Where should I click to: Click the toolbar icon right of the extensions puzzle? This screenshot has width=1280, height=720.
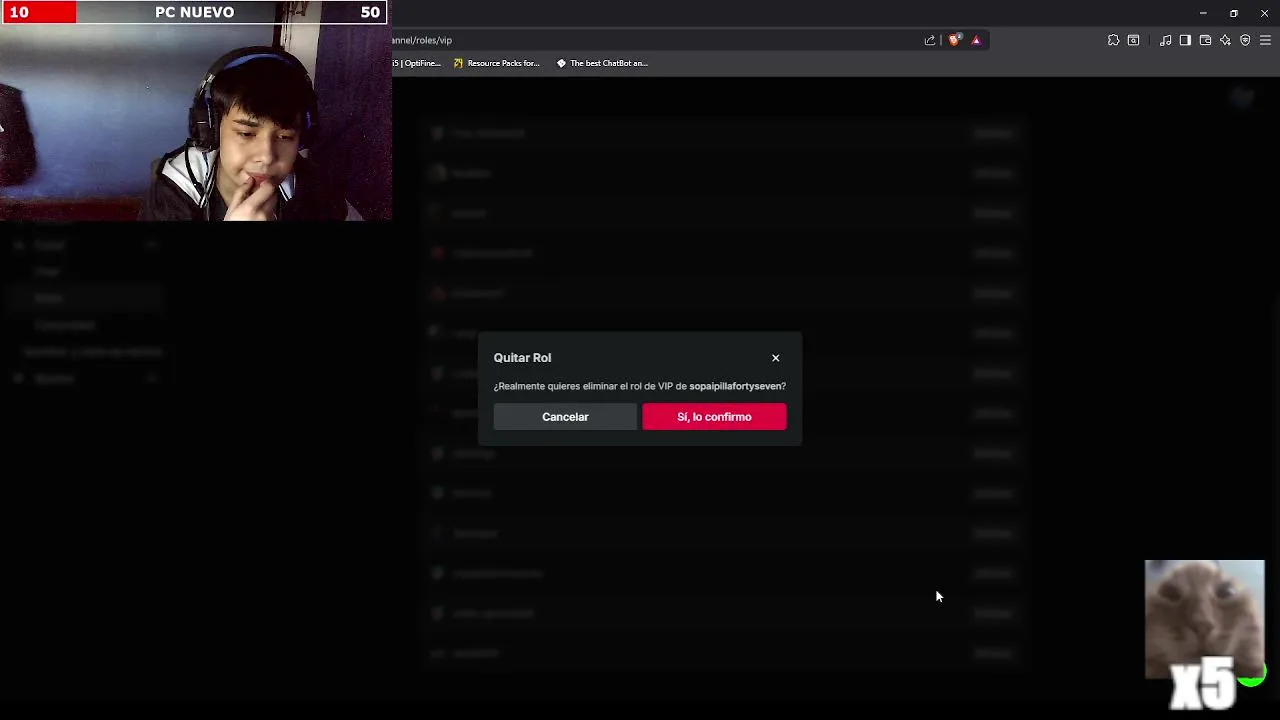click(x=1133, y=40)
